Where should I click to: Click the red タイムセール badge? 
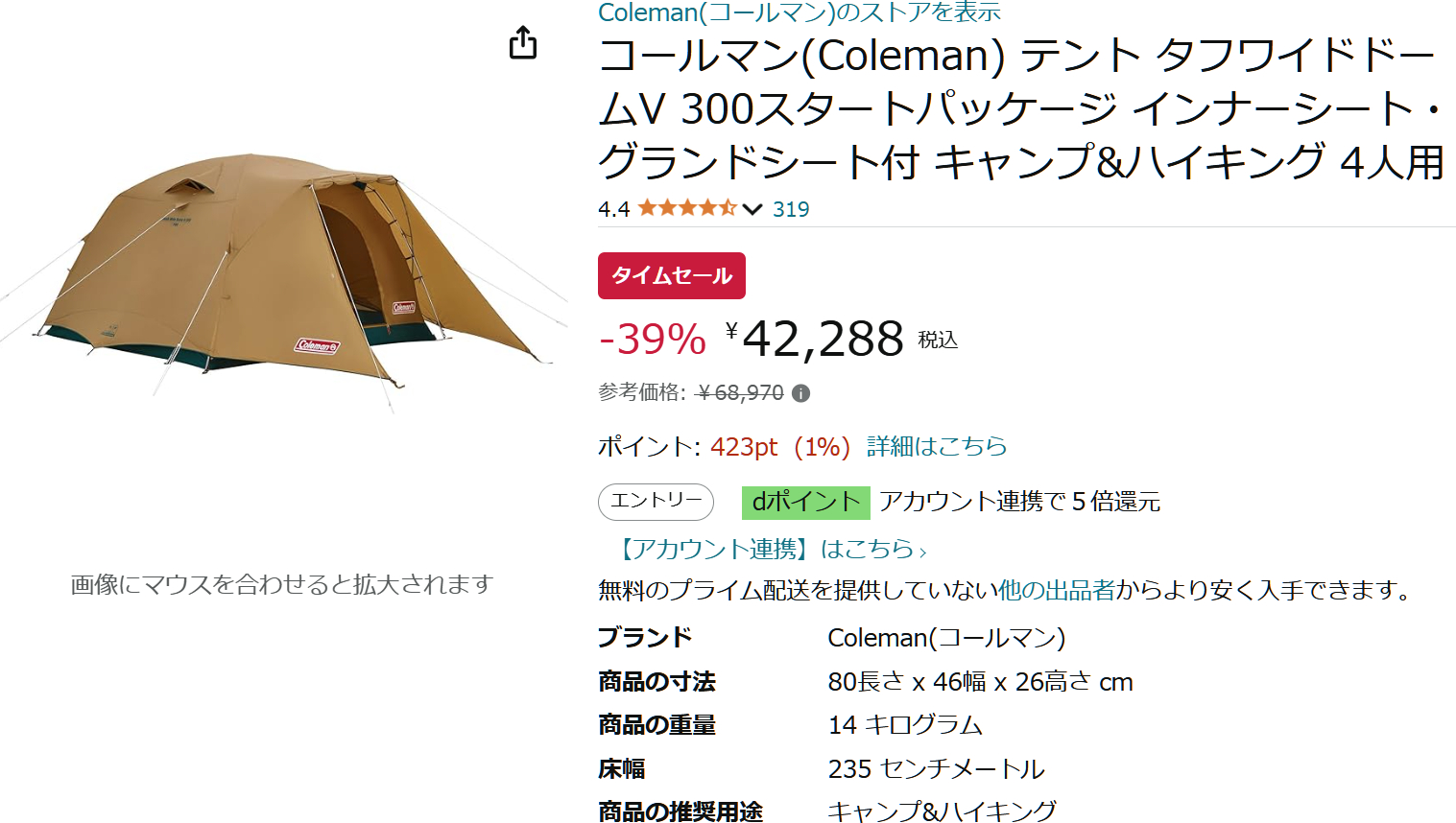point(671,275)
